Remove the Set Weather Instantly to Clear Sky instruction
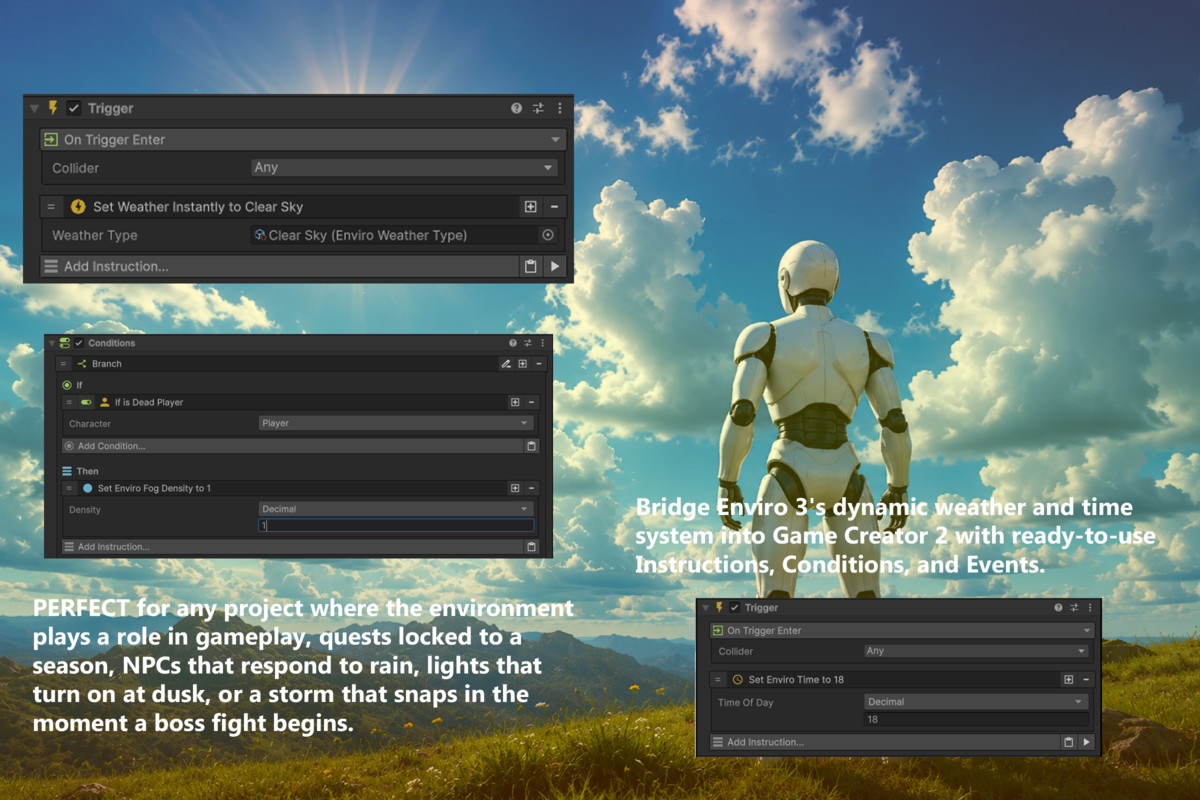 (x=554, y=207)
